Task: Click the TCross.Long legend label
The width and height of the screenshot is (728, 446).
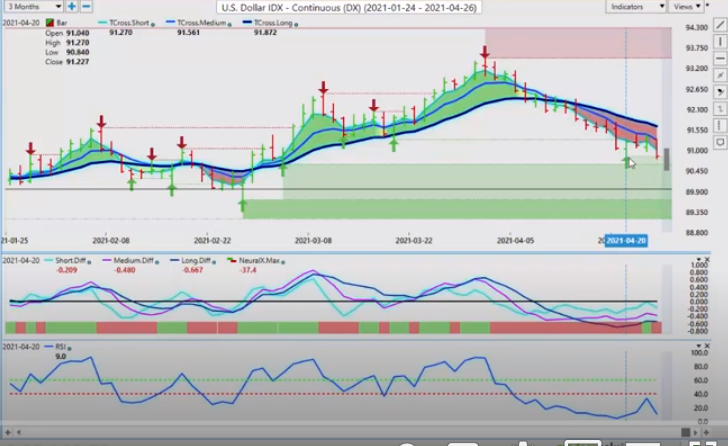Action: (273, 23)
